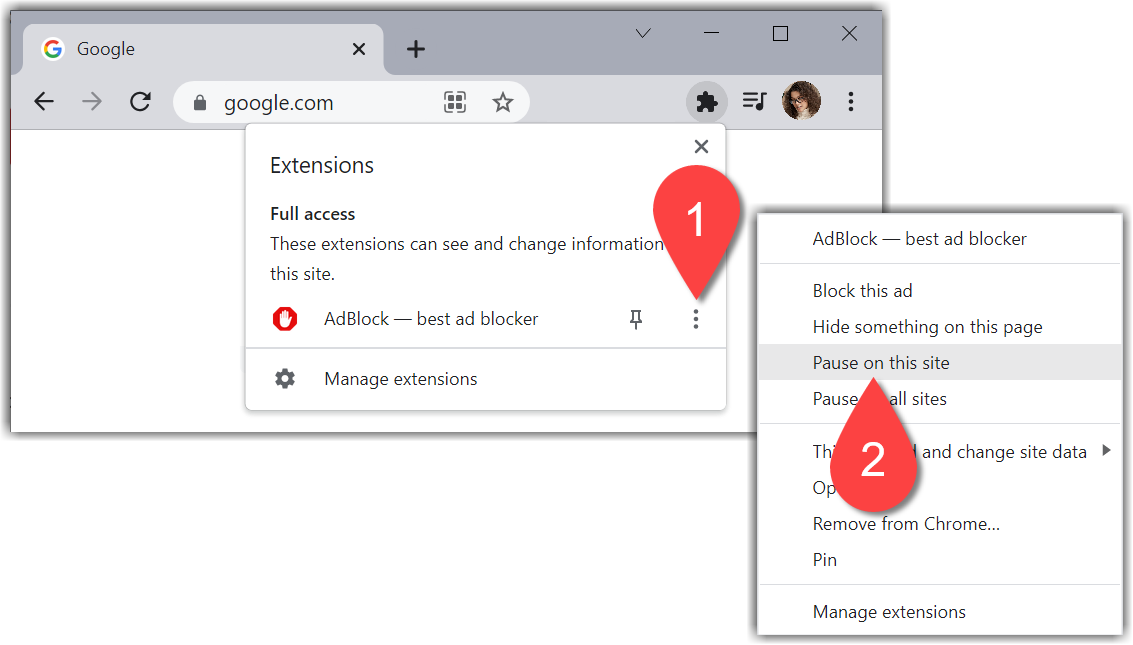The width and height of the screenshot is (1133, 645).
Task: Open the new tab with plus button
Action: click(x=415, y=49)
